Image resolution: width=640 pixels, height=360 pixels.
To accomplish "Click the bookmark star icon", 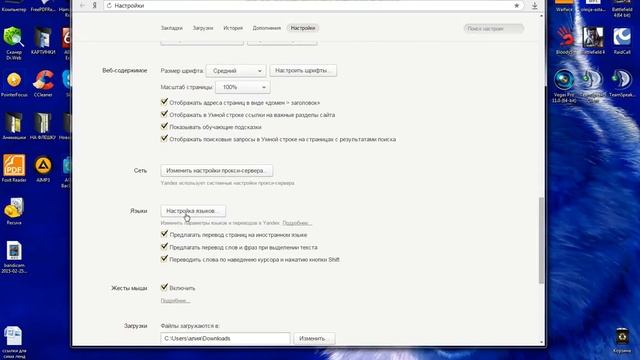I will coord(516,5).
